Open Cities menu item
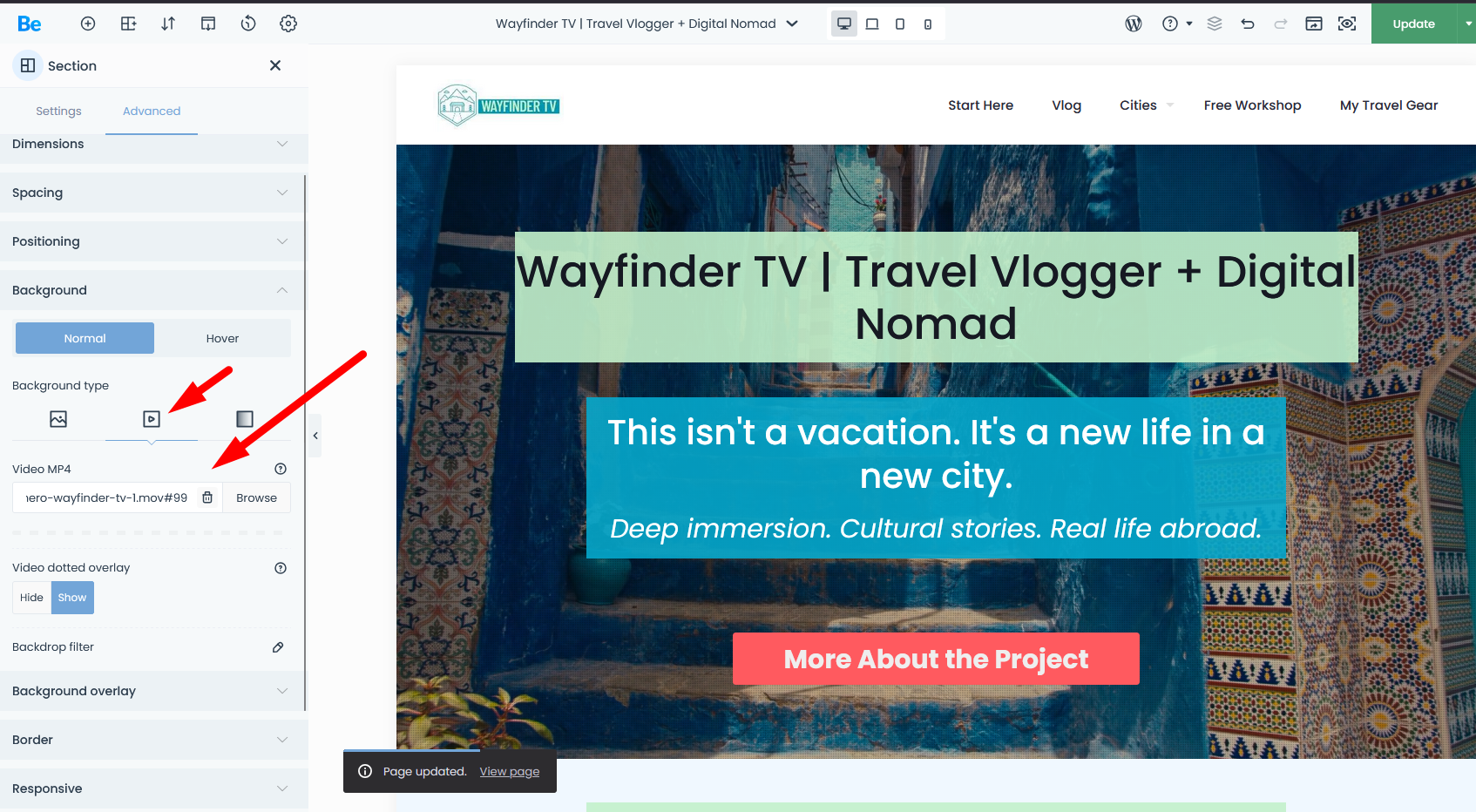 [1138, 105]
